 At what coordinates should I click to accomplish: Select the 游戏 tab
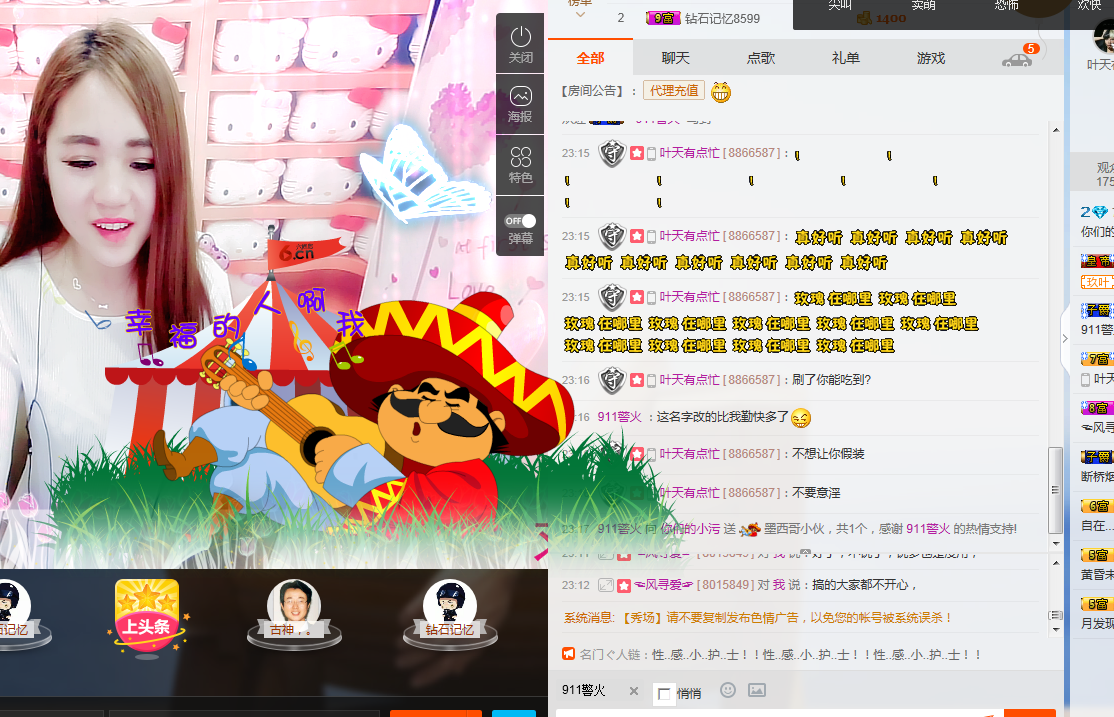(931, 58)
